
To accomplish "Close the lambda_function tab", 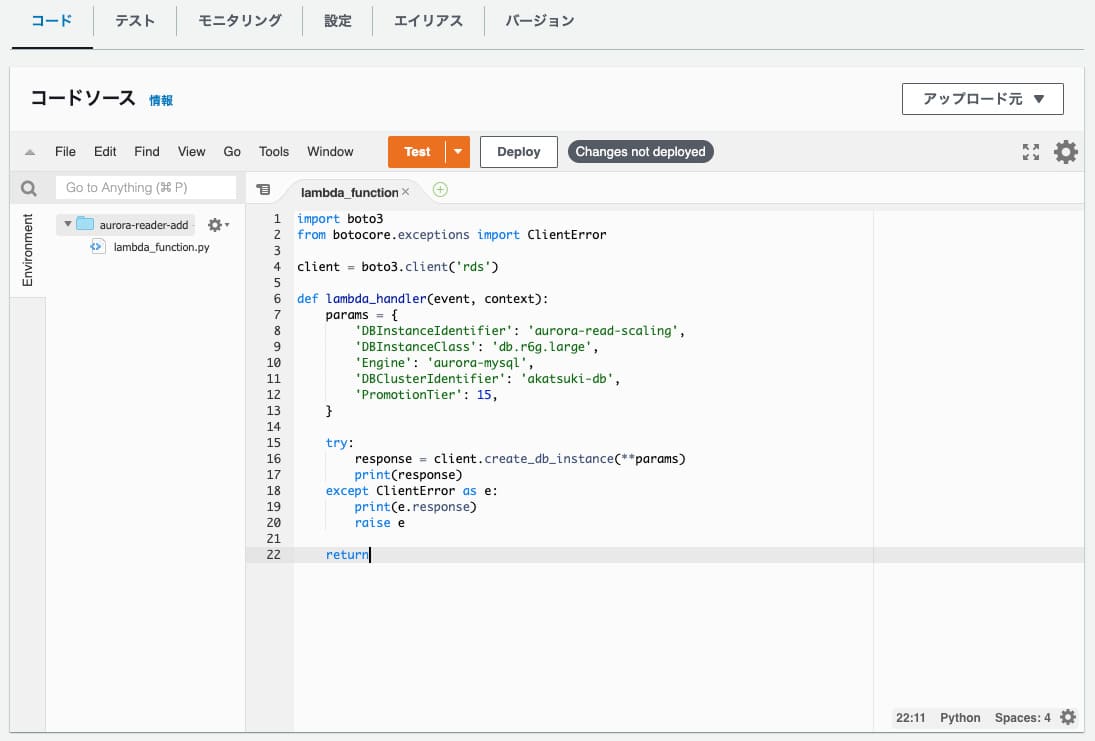I will point(406,192).
